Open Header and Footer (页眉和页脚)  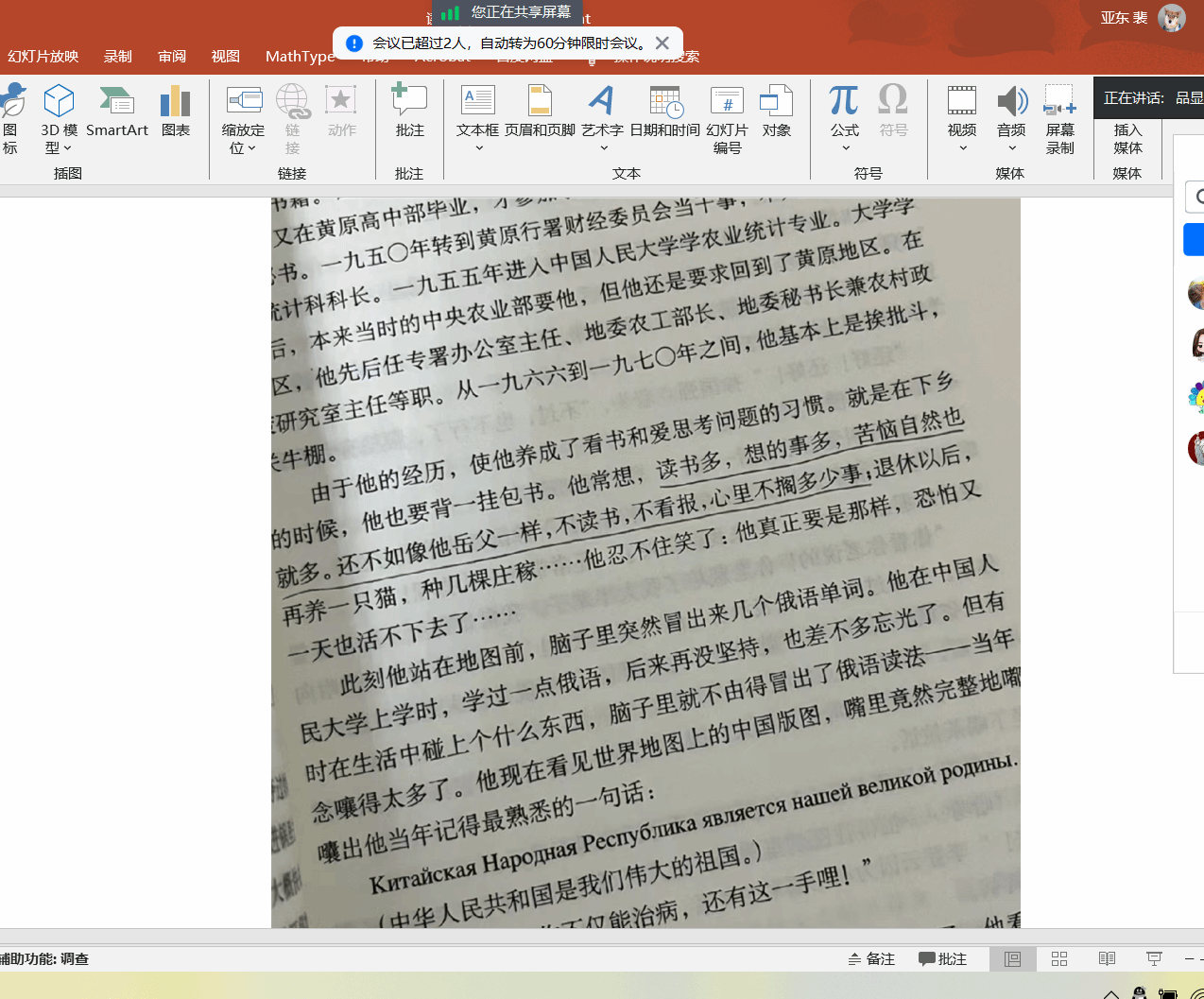[540, 113]
